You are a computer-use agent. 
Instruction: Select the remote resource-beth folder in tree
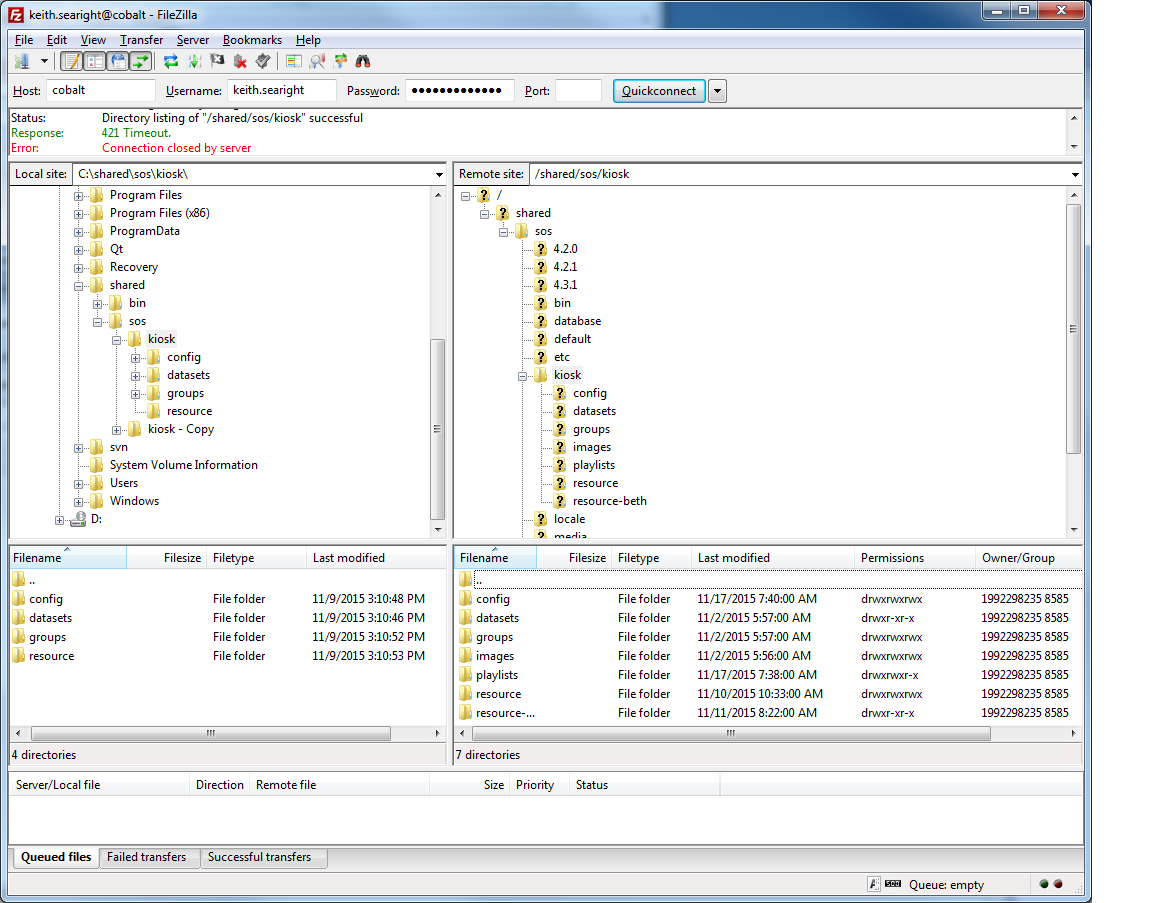pos(610,501)
